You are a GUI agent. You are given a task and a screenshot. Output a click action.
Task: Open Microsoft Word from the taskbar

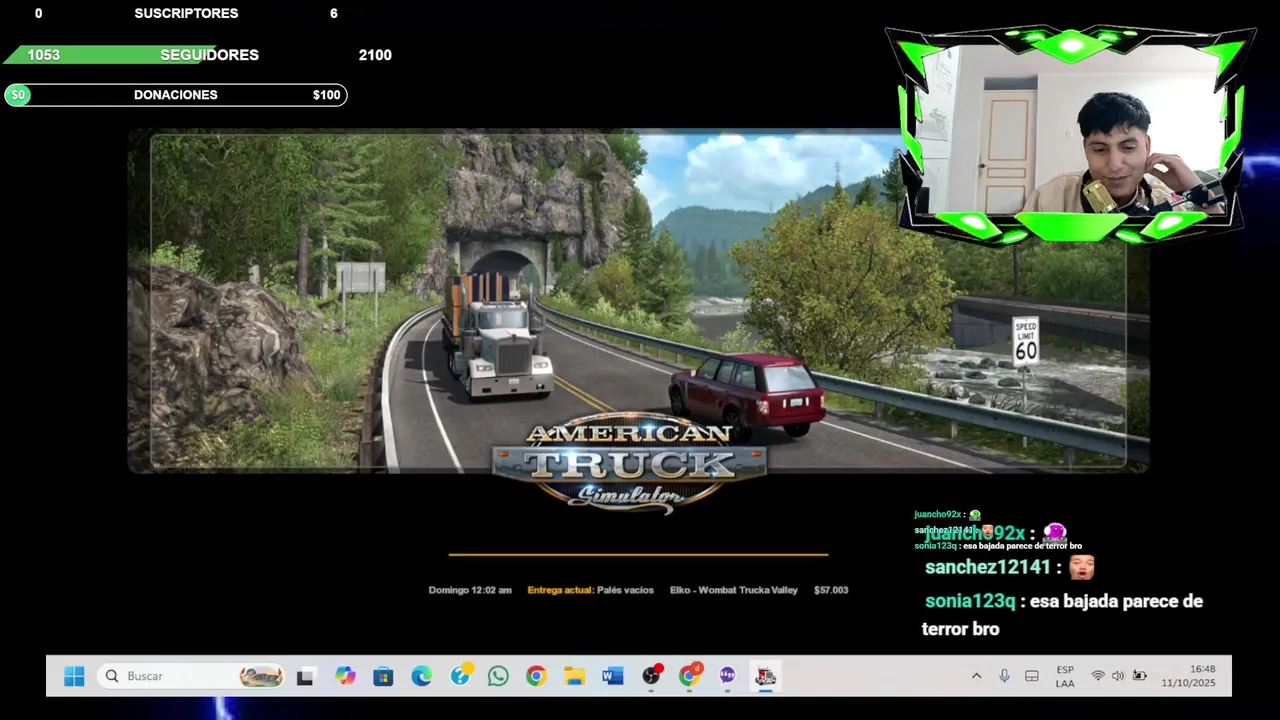tap(612, 677)
